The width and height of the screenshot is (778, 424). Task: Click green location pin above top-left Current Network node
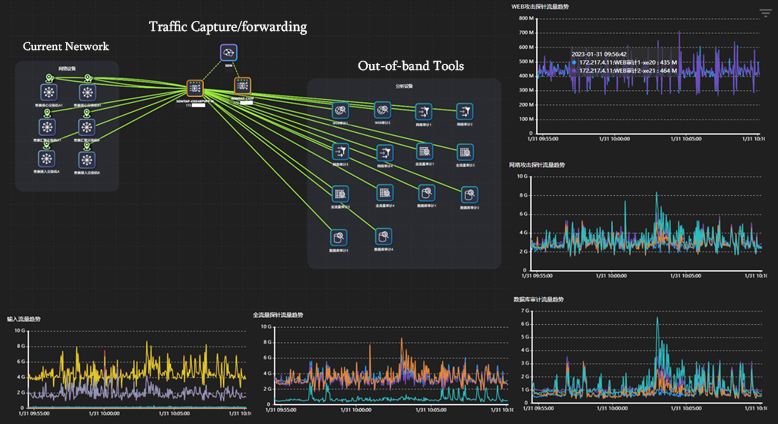[x=47, y=77]
